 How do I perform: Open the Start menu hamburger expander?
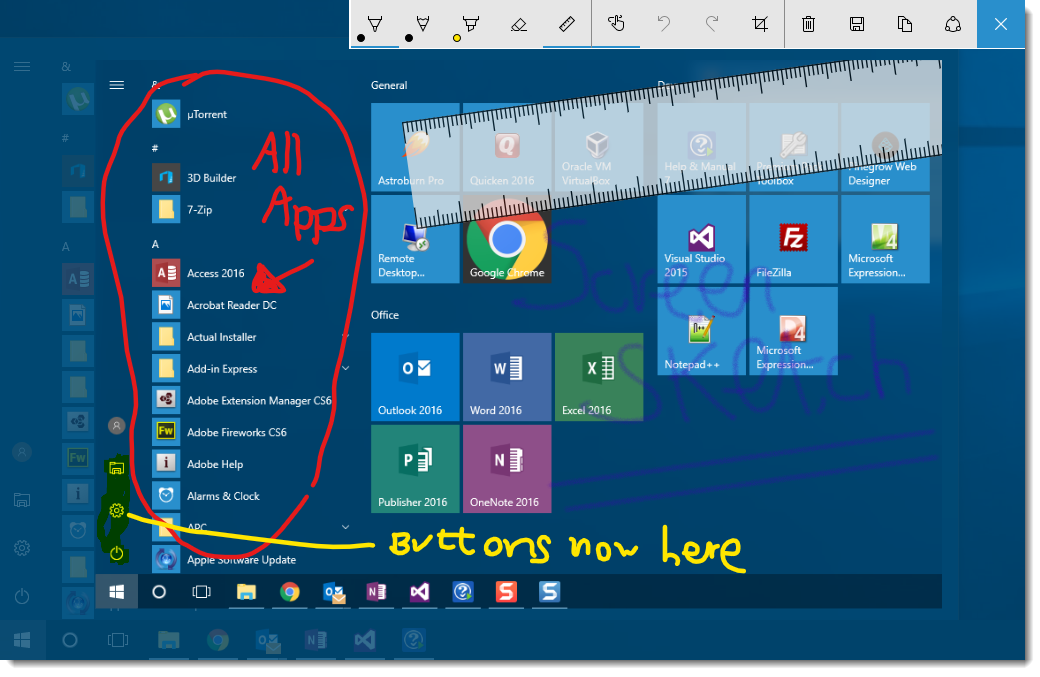[116, 85]
